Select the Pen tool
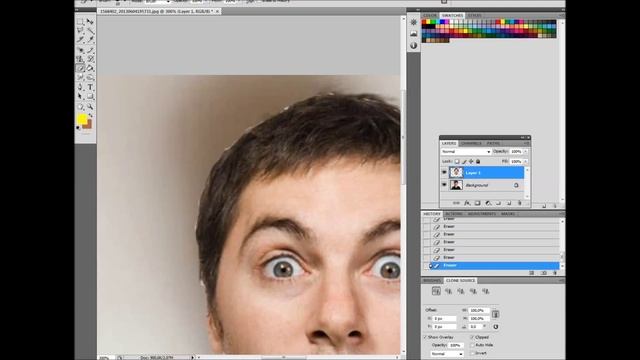The image size is (640, 360). click(80, 87)
